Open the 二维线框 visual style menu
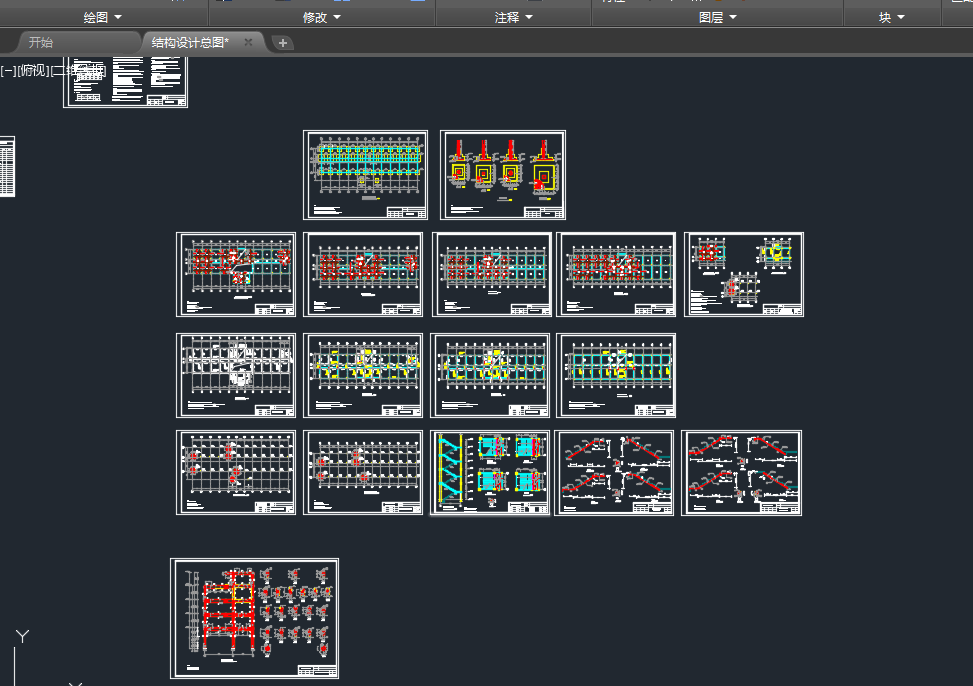This screenshot has height=686, width=973. click(x=78, y=71)
